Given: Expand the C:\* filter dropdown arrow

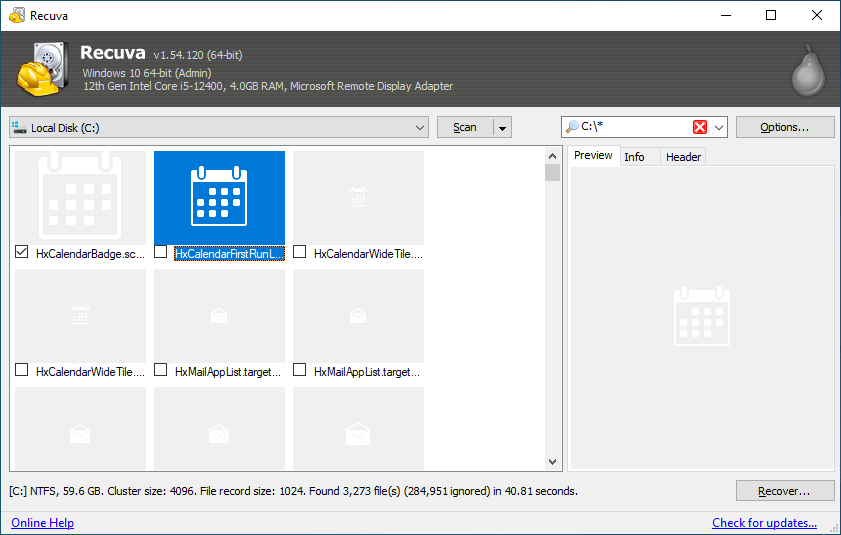Looking at the screenshot, I should tap(719, 128).
